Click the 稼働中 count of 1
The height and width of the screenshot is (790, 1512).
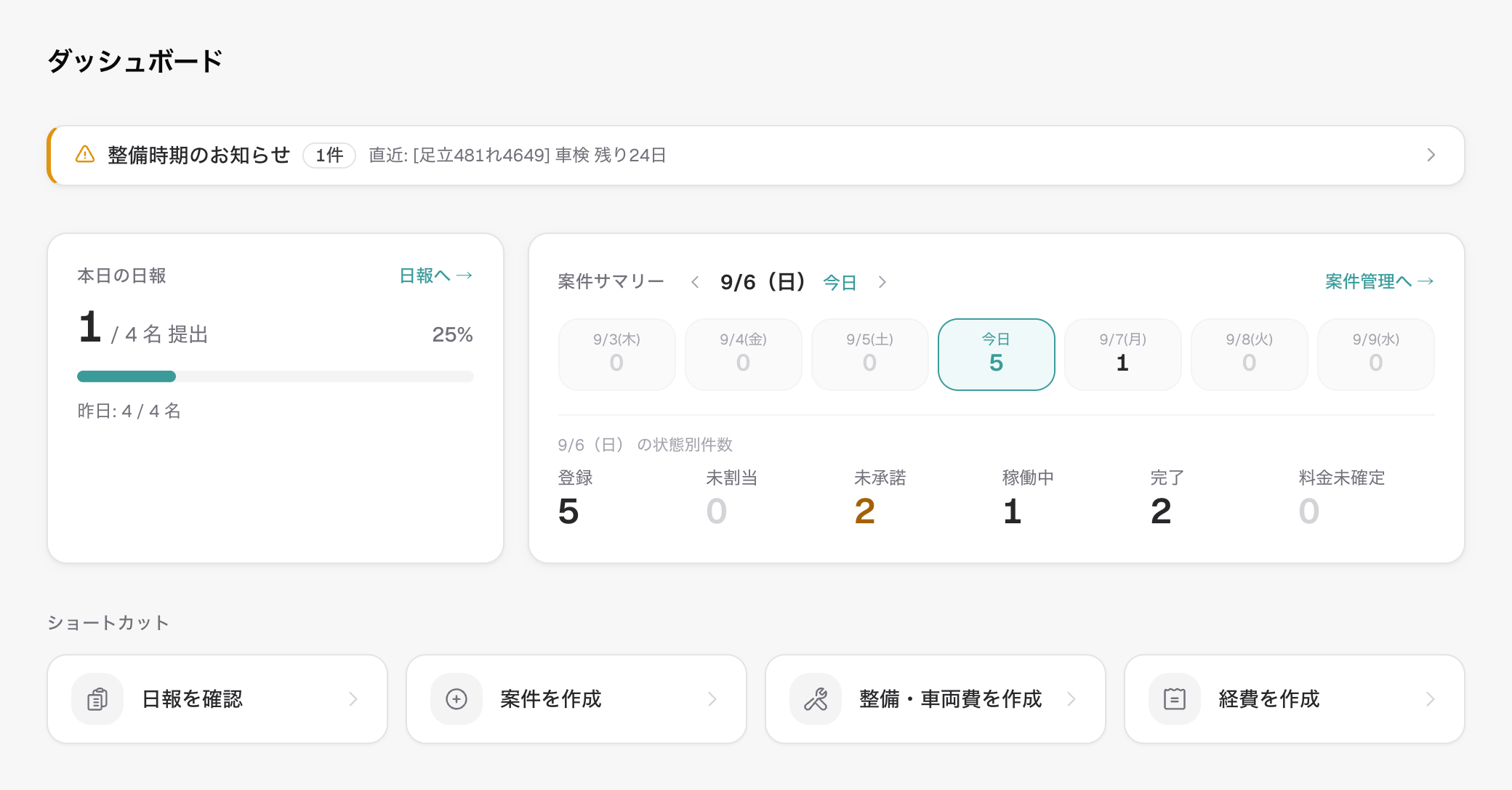(x=1013, y=511)
